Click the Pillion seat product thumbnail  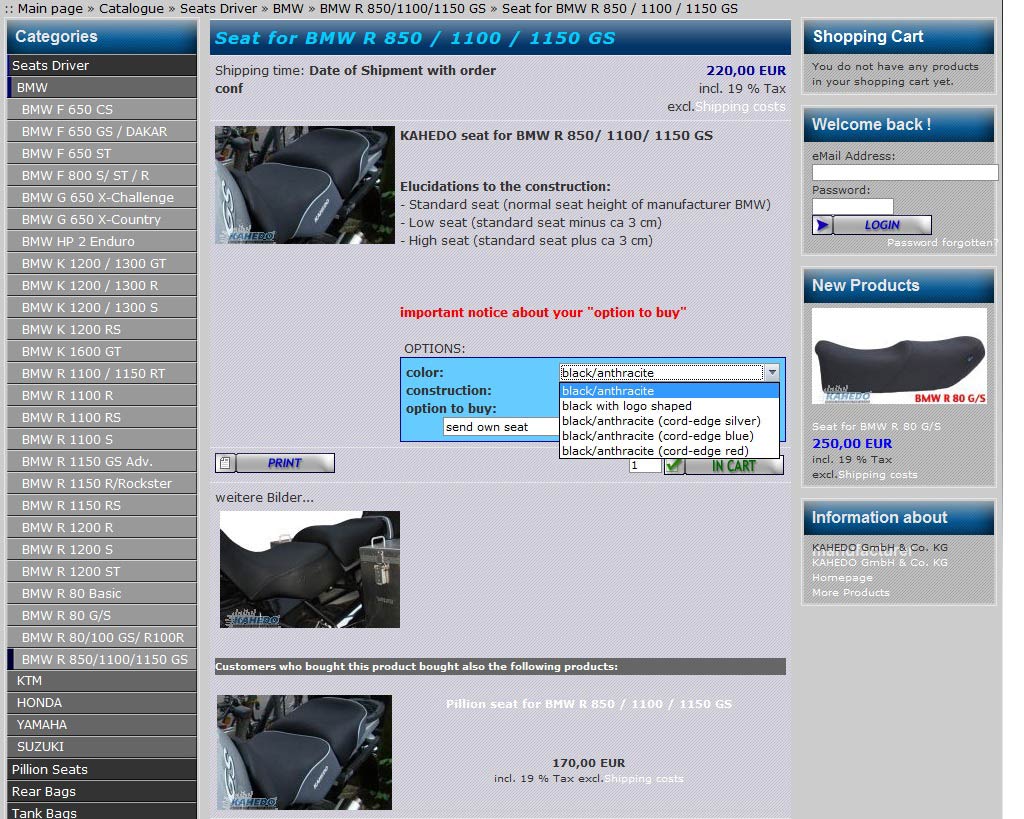point(304,752)
